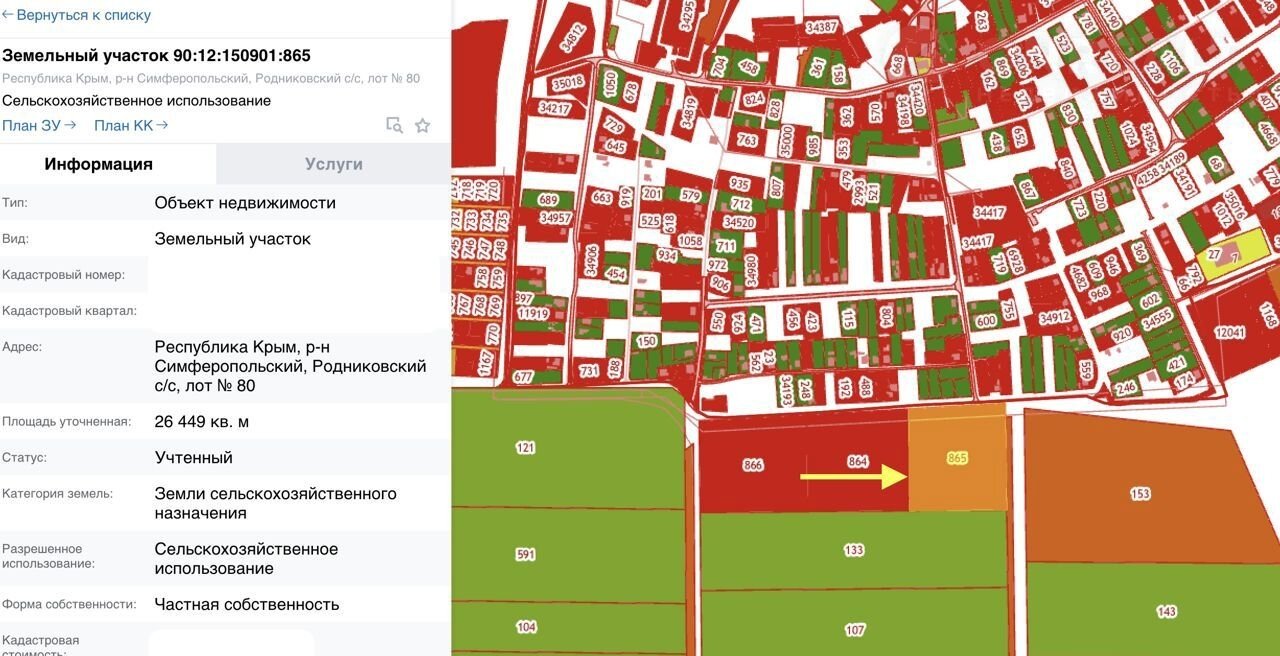Viewport: 1280px width, 656px height.
Task: Select green parcel 133 on the map
Action: [x=853, y=551]
